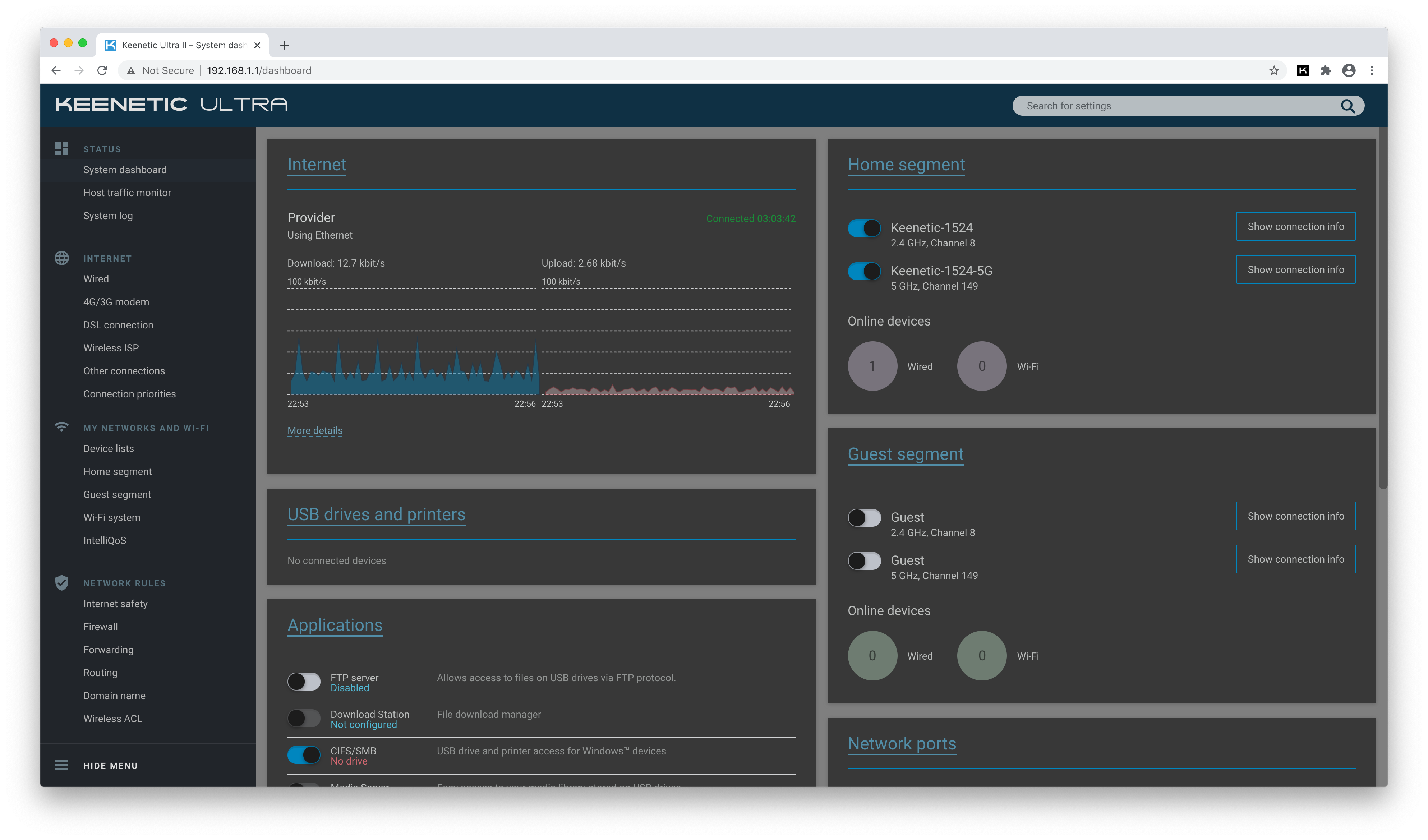
Task: Click the Network Rules shield icon
Action: 62,583
